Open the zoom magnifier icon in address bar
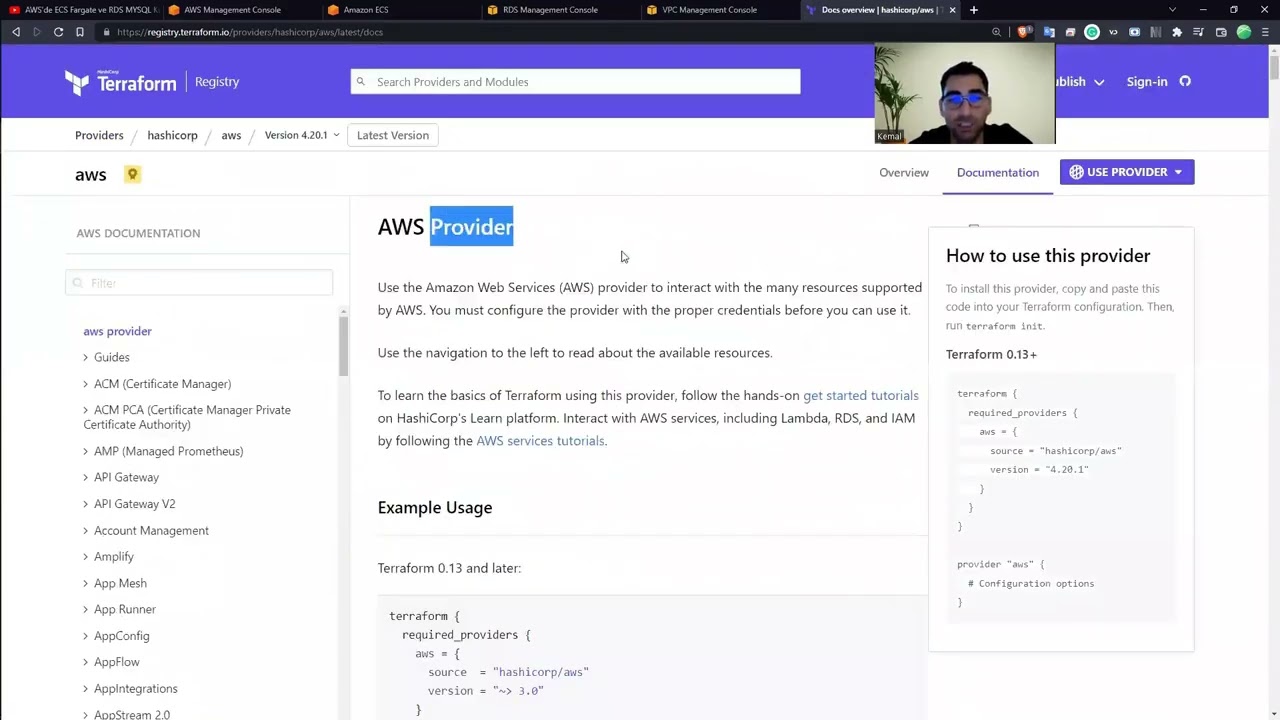This screenshot has width=1280, height=720. pos(996,32)
